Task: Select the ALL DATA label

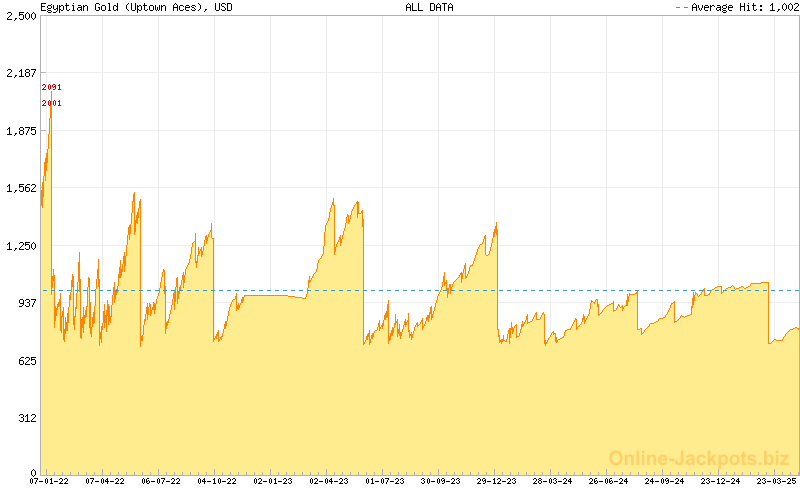Action: point(429,7)
